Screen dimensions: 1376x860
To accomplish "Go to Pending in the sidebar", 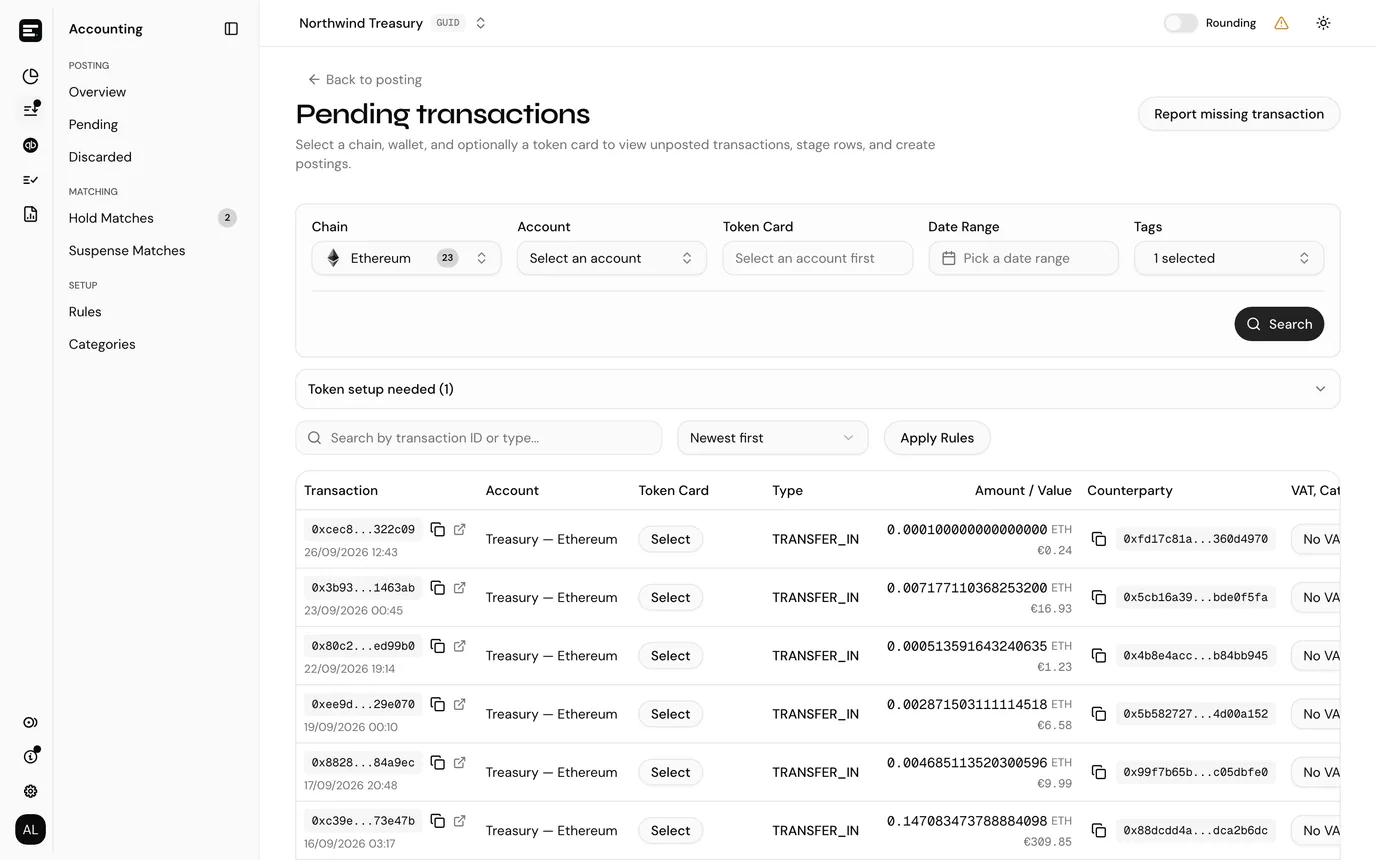I will click(x=93, y=125).
